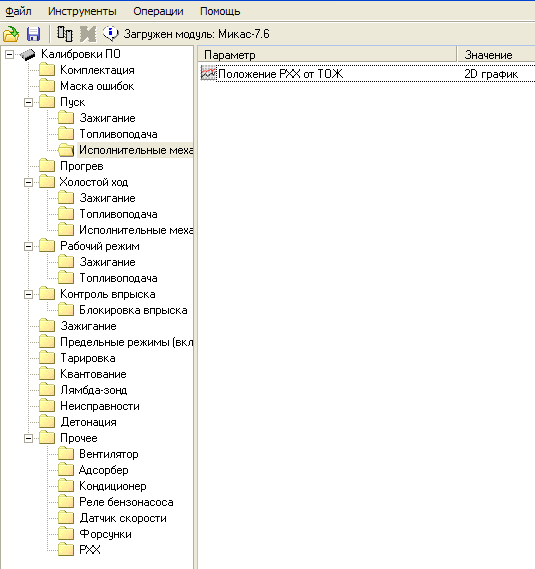Click folder icon next to Адсорбер
The image size is (535, 569).
click(66, 470)
